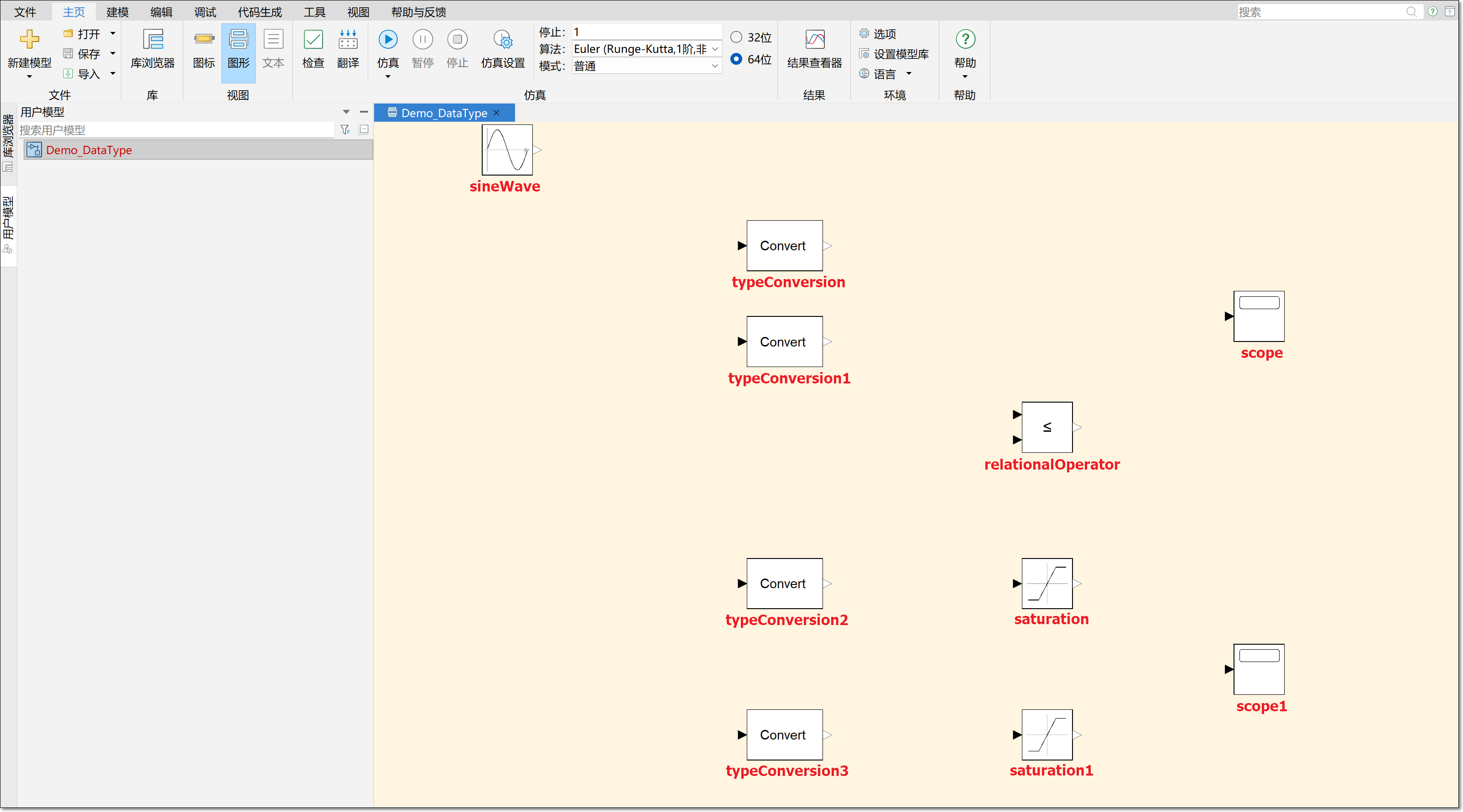Run the 检查 model check
The image size is (1463, 812).
pos(313,49)
